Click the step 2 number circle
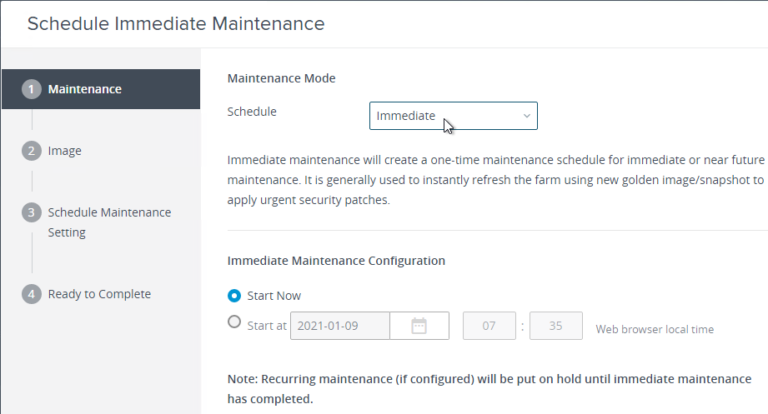This screenshot has width=768, height=414. [33, 151]
